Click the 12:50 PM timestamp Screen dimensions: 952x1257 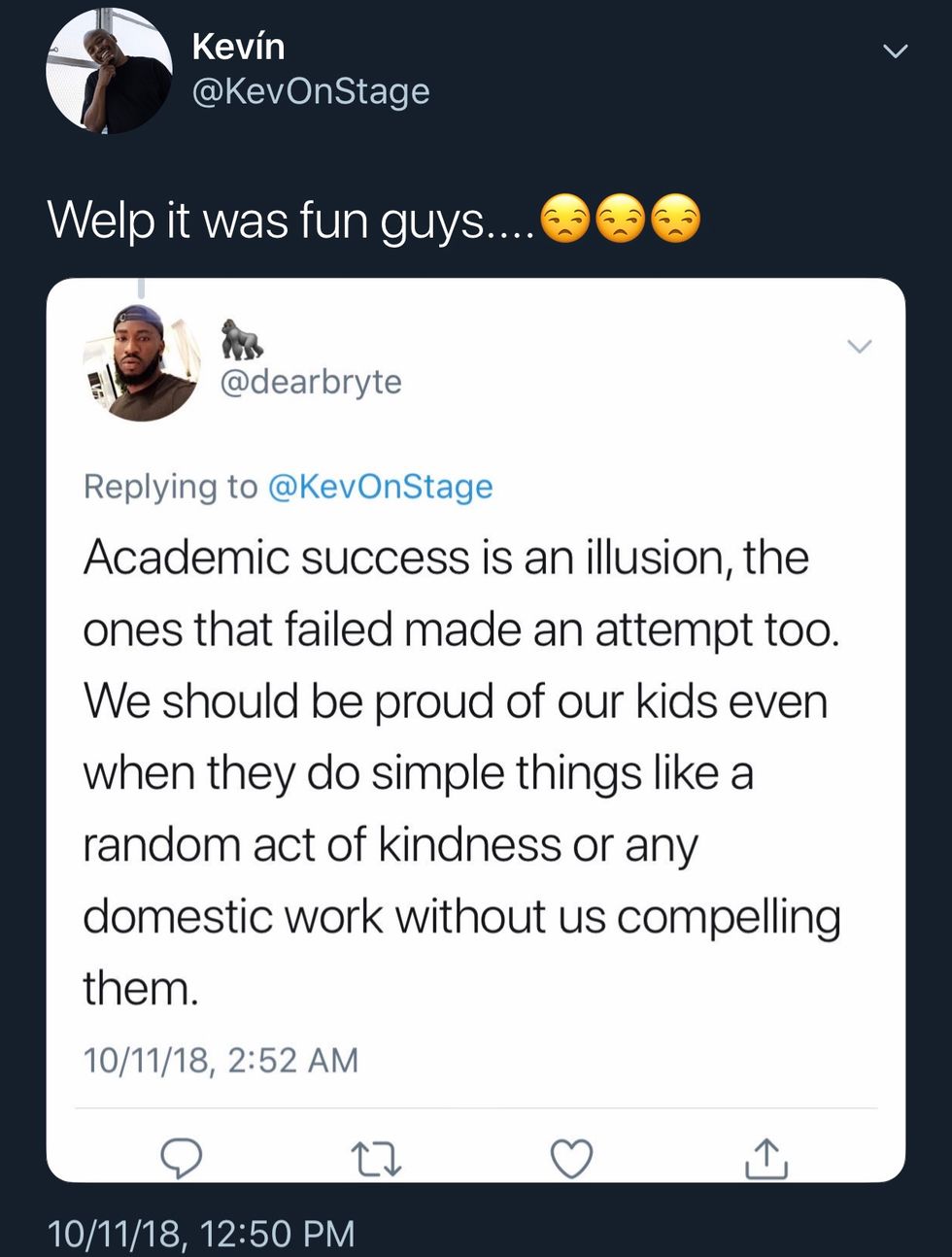[201, 1234]
